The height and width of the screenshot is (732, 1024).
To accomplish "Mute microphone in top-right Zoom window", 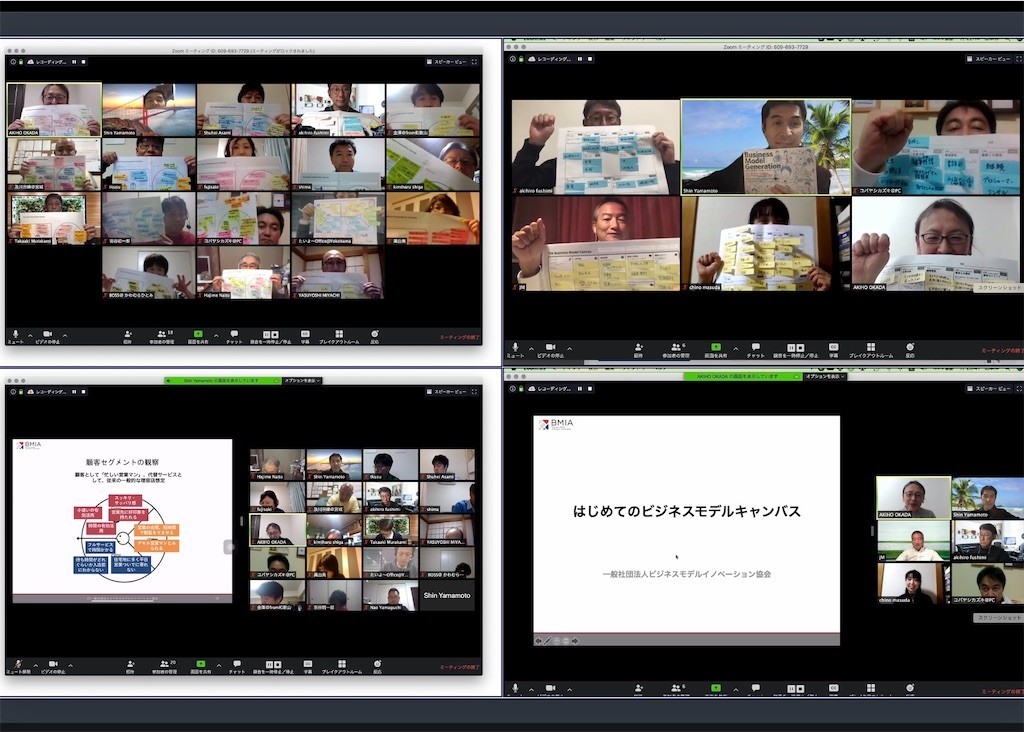I will [515, 350].
